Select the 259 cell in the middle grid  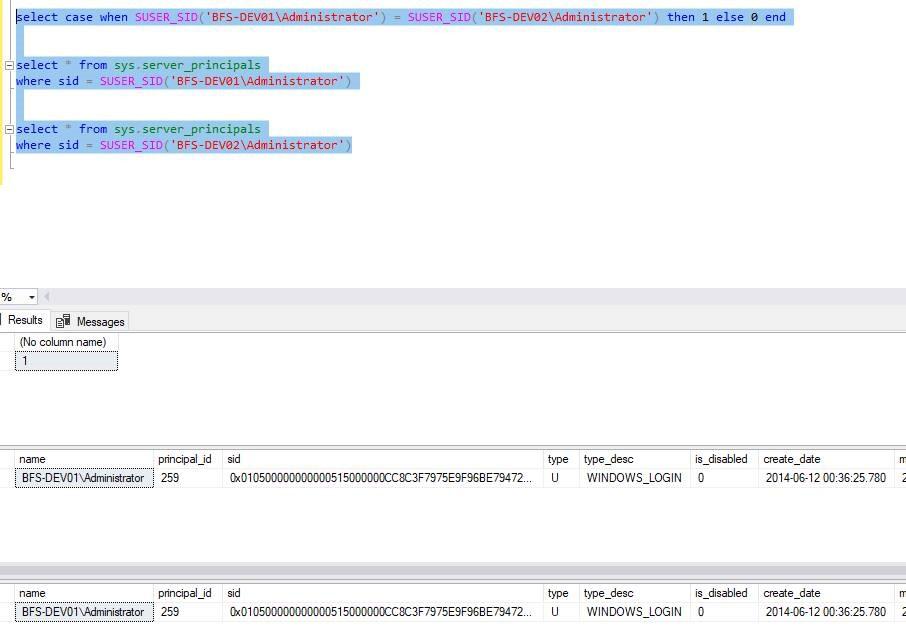pyautogui.click(x=188, y=478)
